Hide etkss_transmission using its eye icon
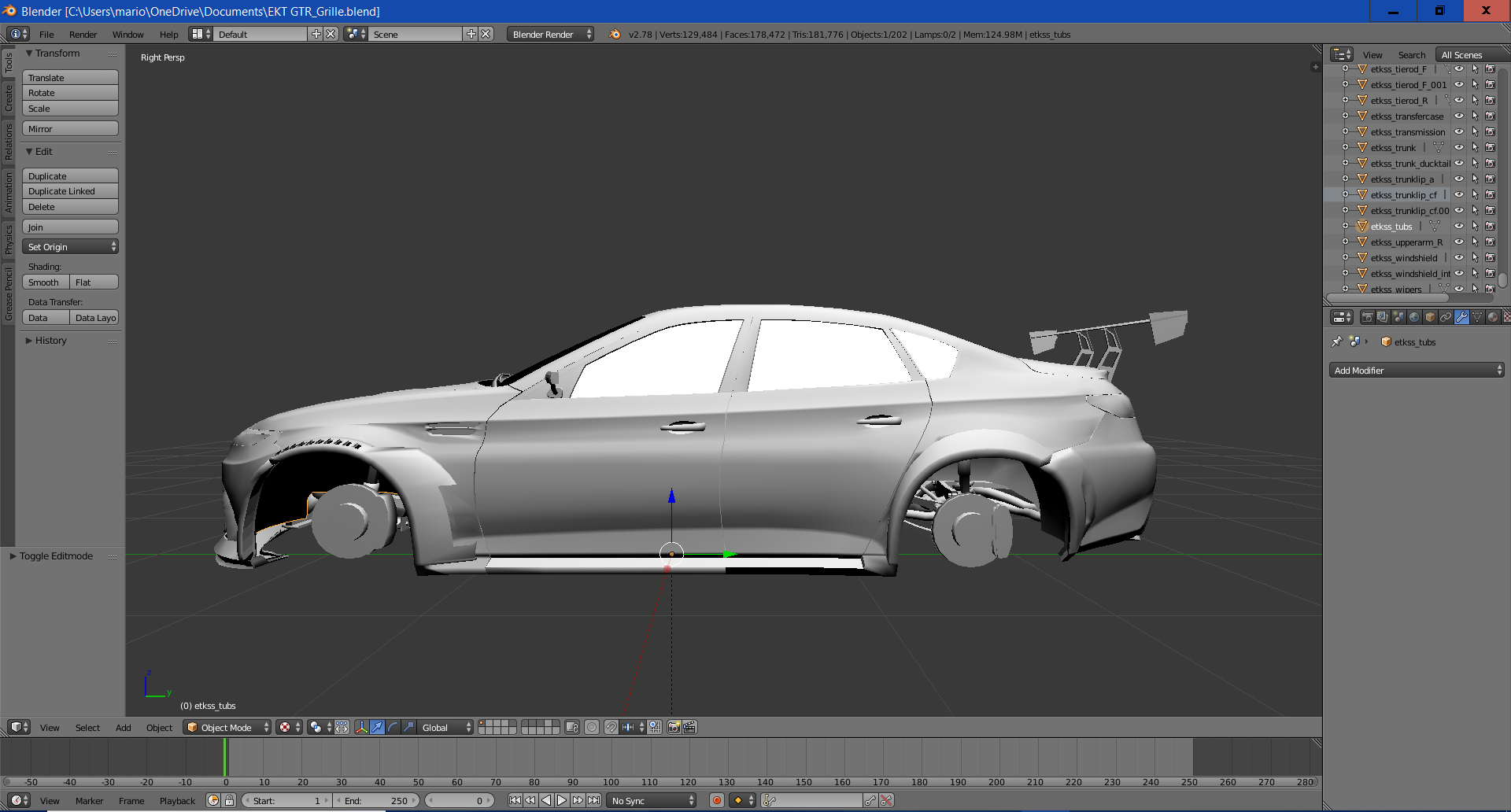 [1459, 132]
